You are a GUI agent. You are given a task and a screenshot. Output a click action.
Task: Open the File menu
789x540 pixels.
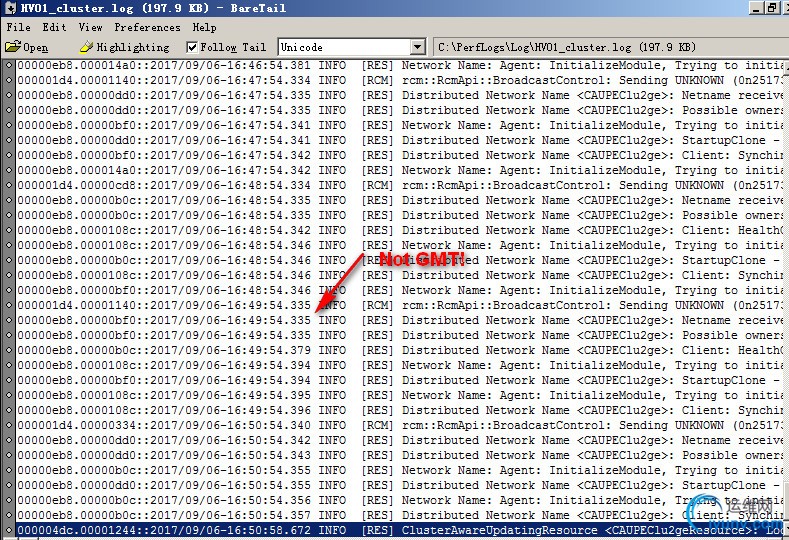(x=19, y=27)
